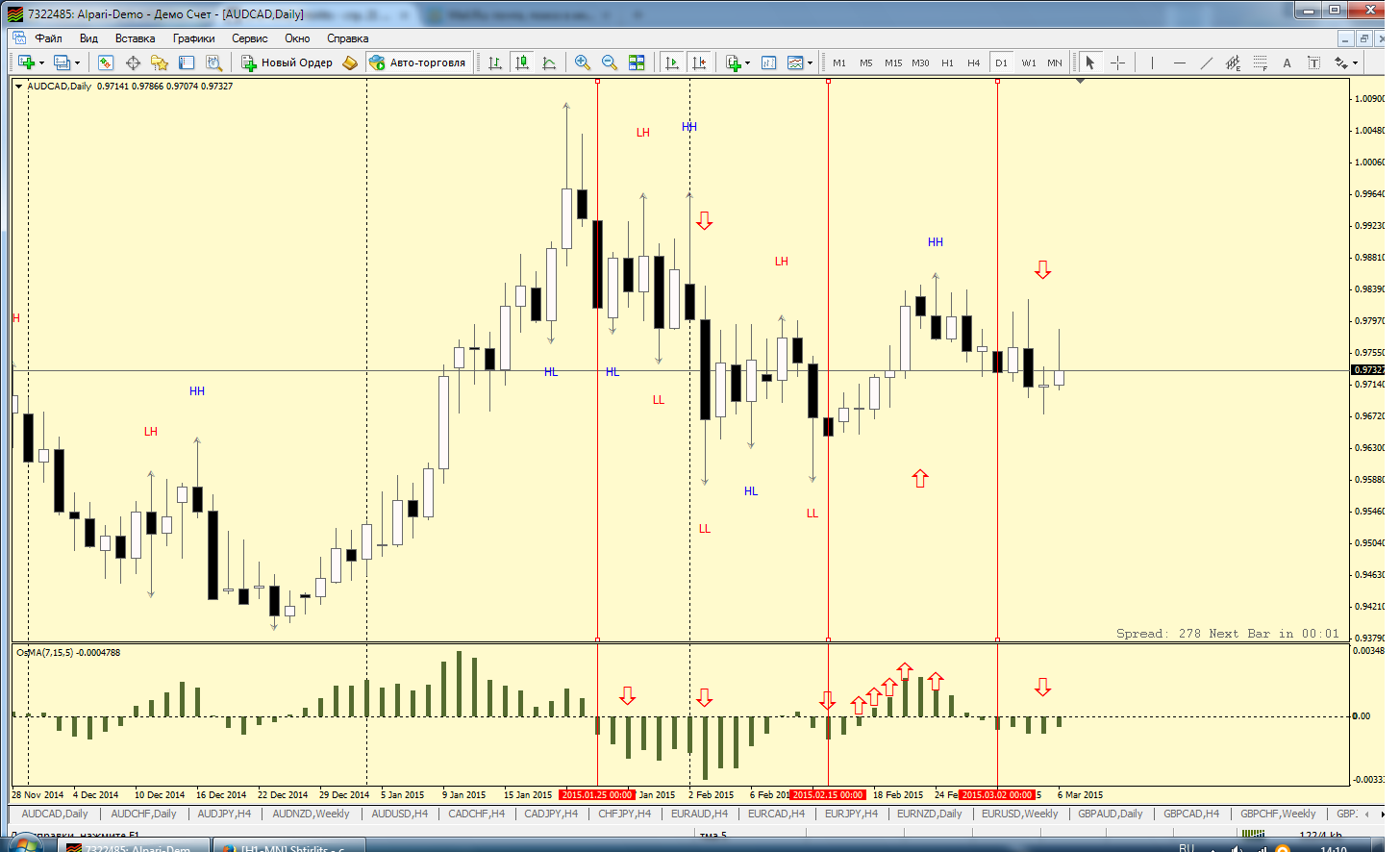Draw a horizontal line tool
The height and width of the screenshot is (852, 1400).
point(1179,63)
